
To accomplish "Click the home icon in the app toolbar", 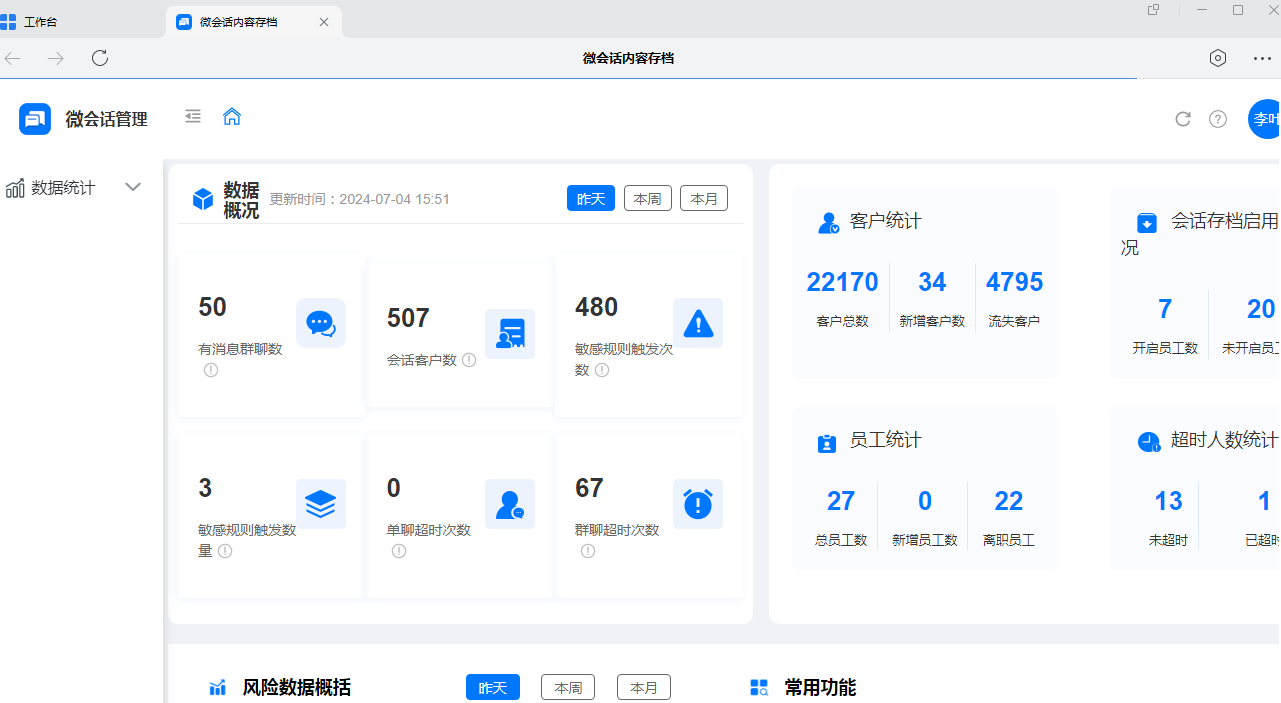I will (232, 117).
